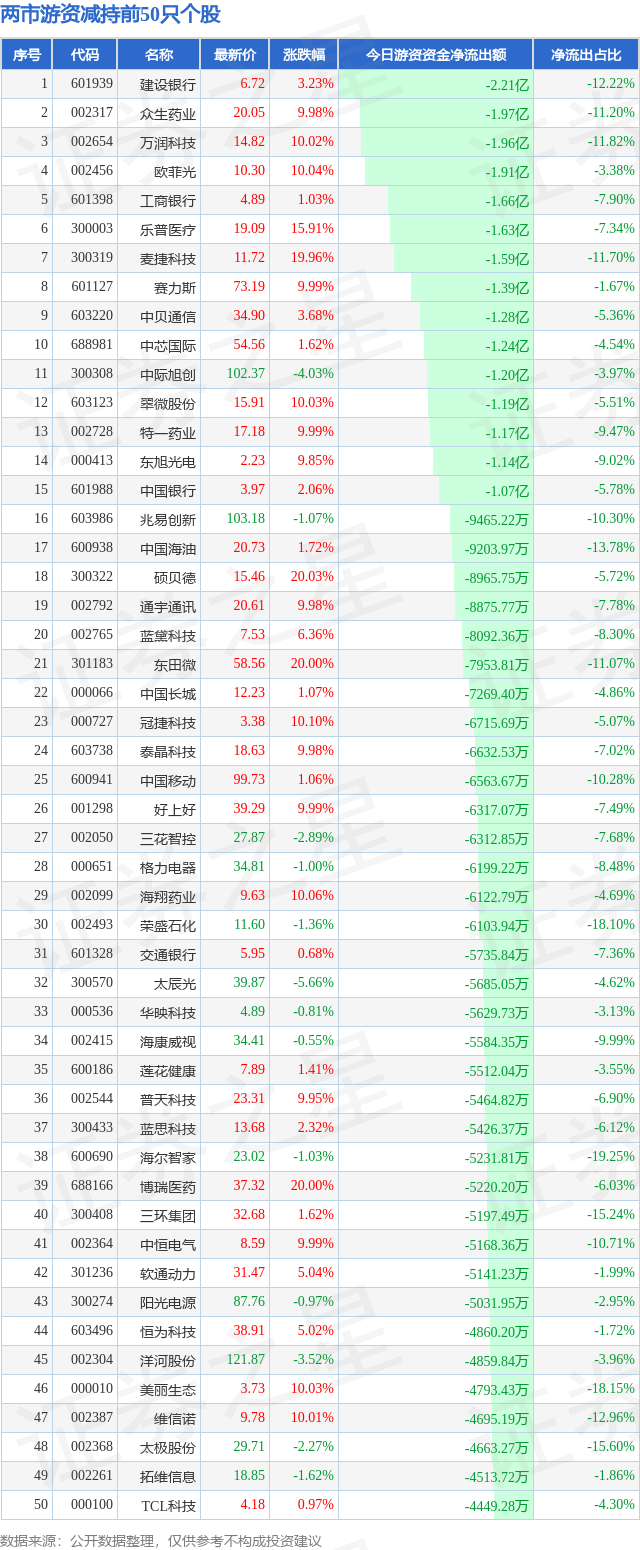This screenshot has height=1550, width=640.
Task: Click stock name 欧菲光
Action: click(x=175, y=172)
